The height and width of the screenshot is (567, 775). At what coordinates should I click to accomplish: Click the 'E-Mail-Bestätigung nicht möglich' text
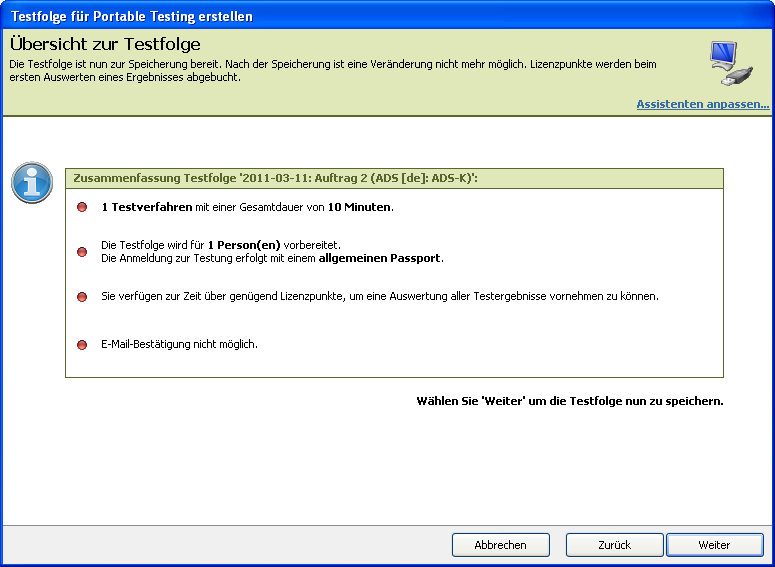[x=180, y=345]
